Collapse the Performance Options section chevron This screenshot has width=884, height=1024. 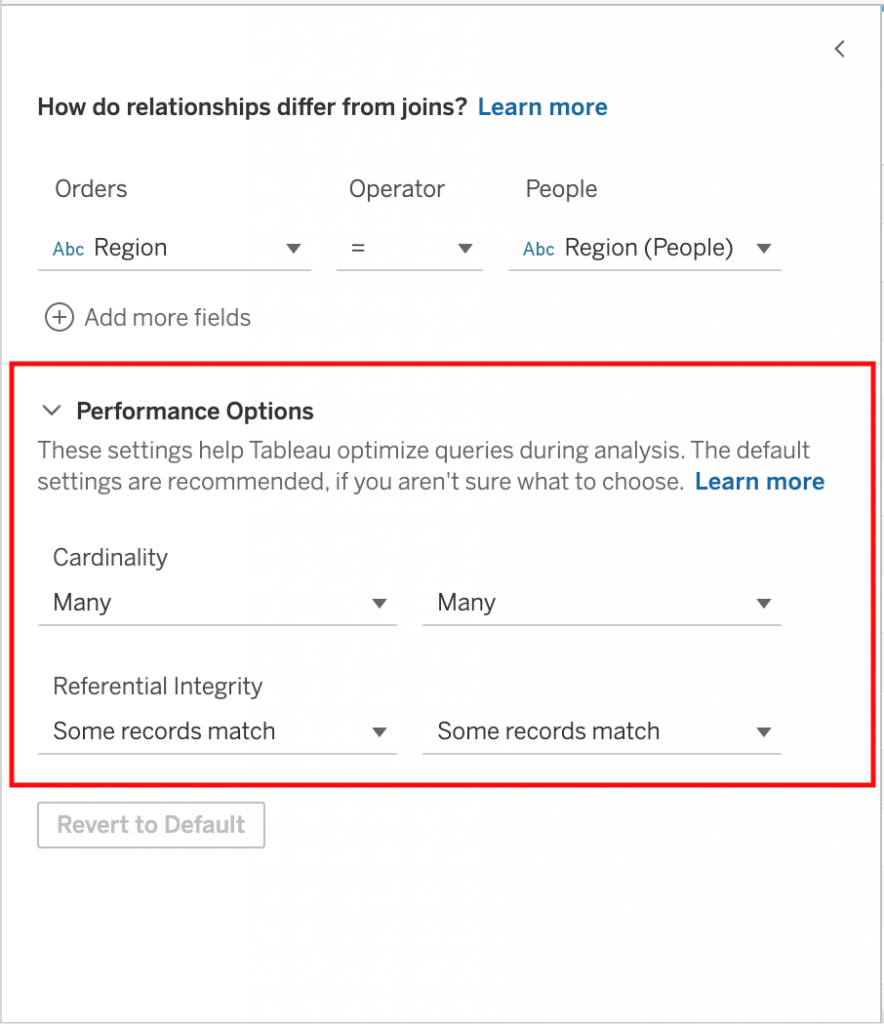(50, 410)
